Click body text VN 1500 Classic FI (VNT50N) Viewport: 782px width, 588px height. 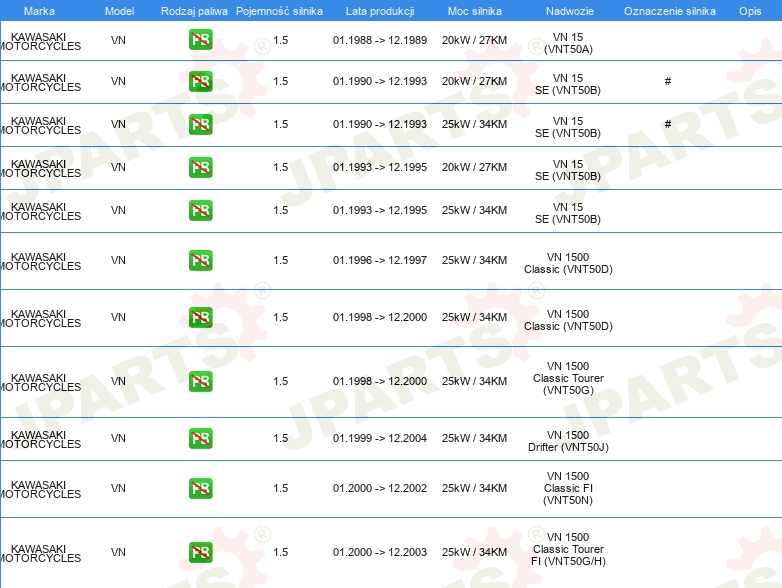568,488
